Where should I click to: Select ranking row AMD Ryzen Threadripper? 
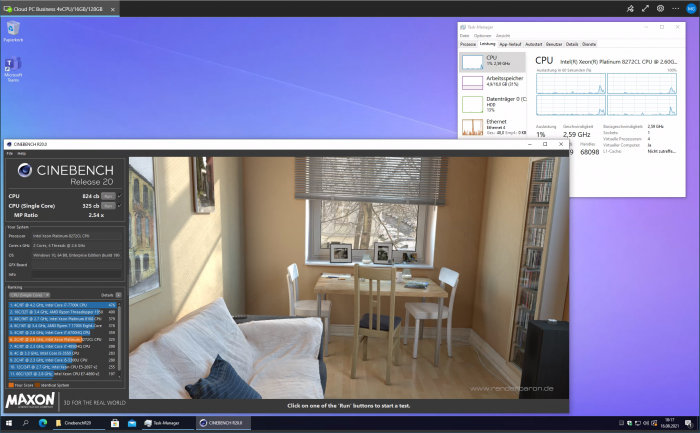[x=62, y=312]
